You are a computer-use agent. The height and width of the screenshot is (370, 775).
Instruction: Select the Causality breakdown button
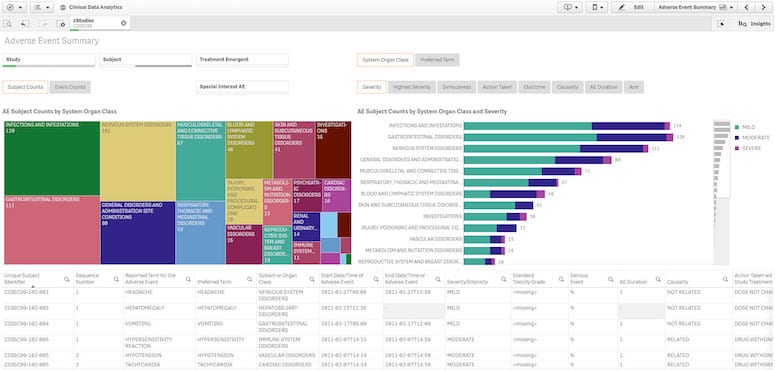[x=567, y=87]
